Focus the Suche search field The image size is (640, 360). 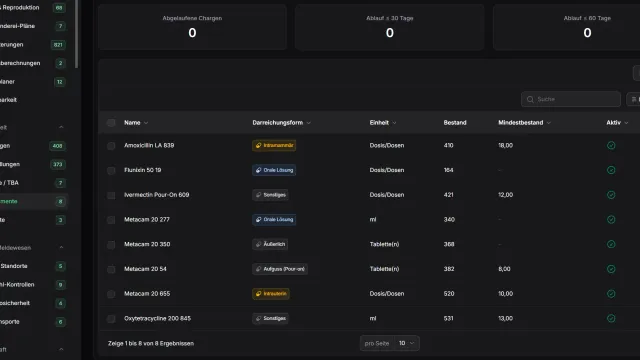(x=571, y=99)
